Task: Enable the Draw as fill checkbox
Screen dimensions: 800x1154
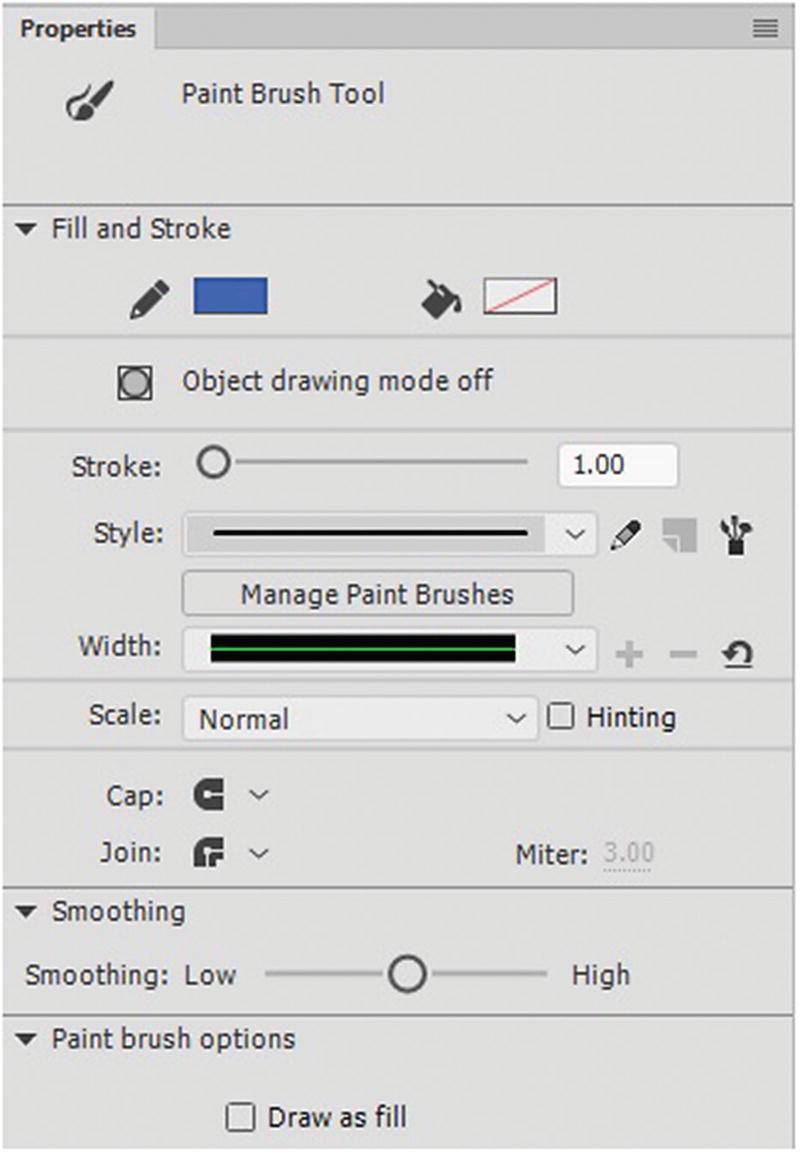Action: pyautogui.click(x=240, y=1117)
